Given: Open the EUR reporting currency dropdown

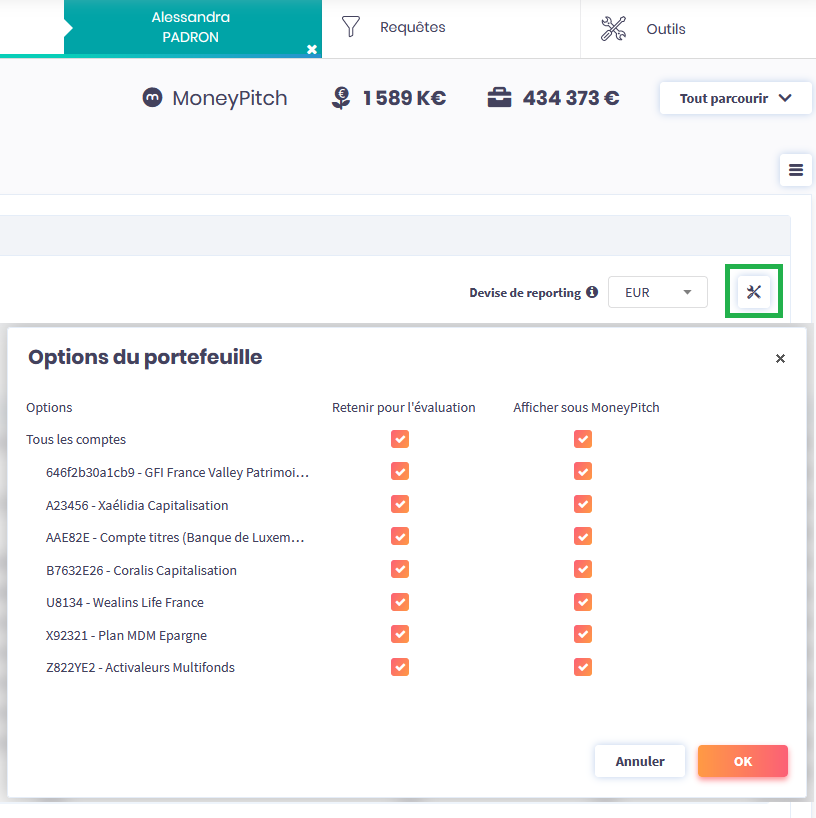Looking at the screenshot, I should click(657, 293).
